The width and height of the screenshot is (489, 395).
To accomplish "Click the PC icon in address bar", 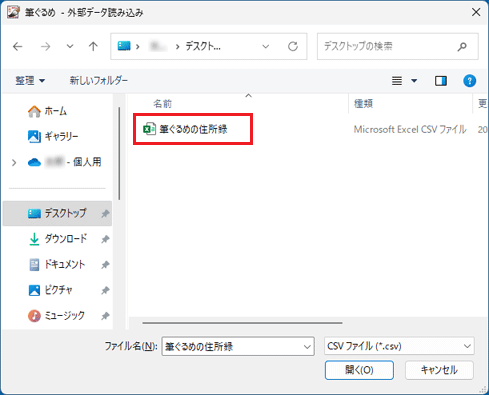I will [124, 46].
